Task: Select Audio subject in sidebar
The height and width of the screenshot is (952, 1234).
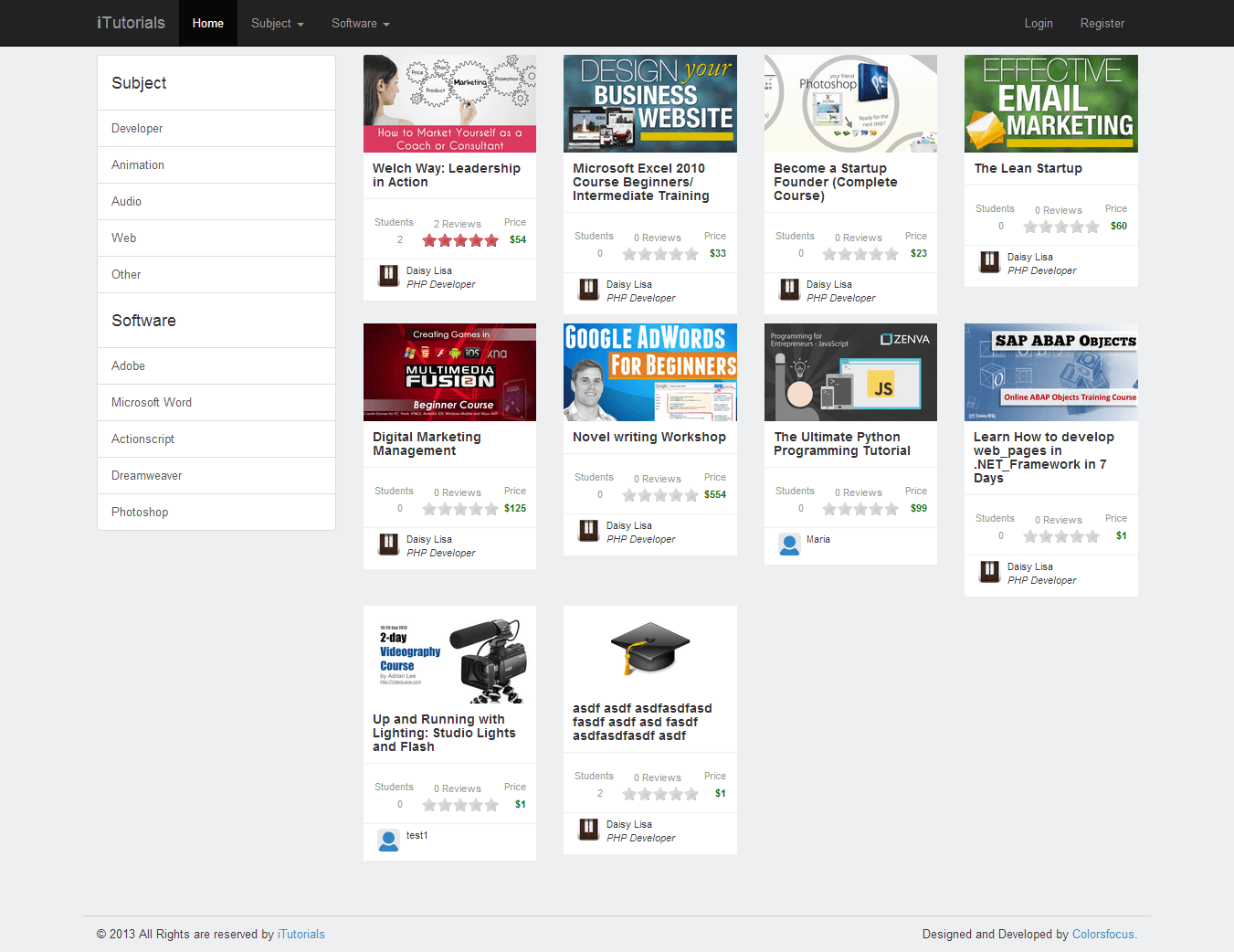Action: 216,202
